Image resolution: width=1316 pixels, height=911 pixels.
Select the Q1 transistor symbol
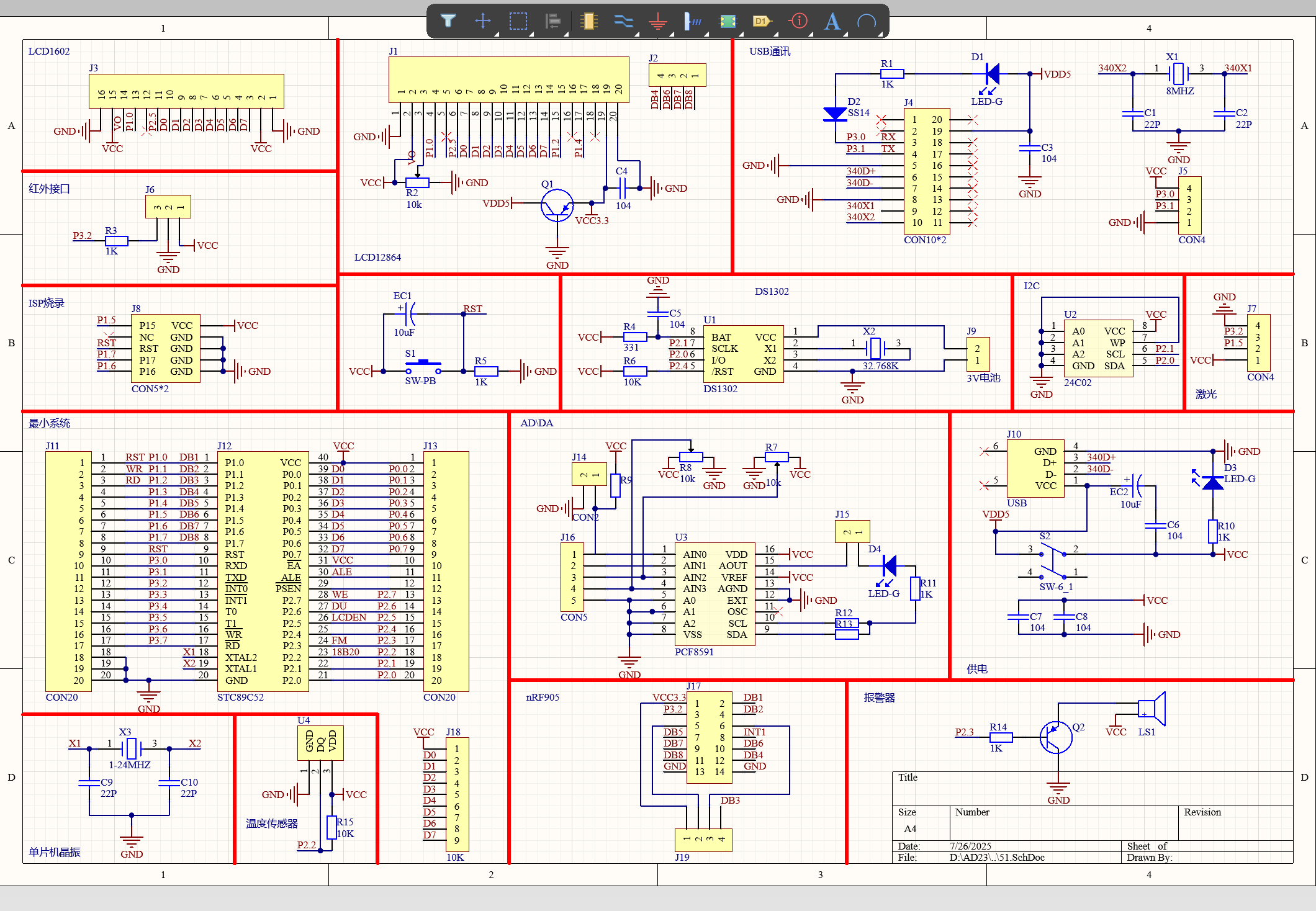tap(557, 205)
